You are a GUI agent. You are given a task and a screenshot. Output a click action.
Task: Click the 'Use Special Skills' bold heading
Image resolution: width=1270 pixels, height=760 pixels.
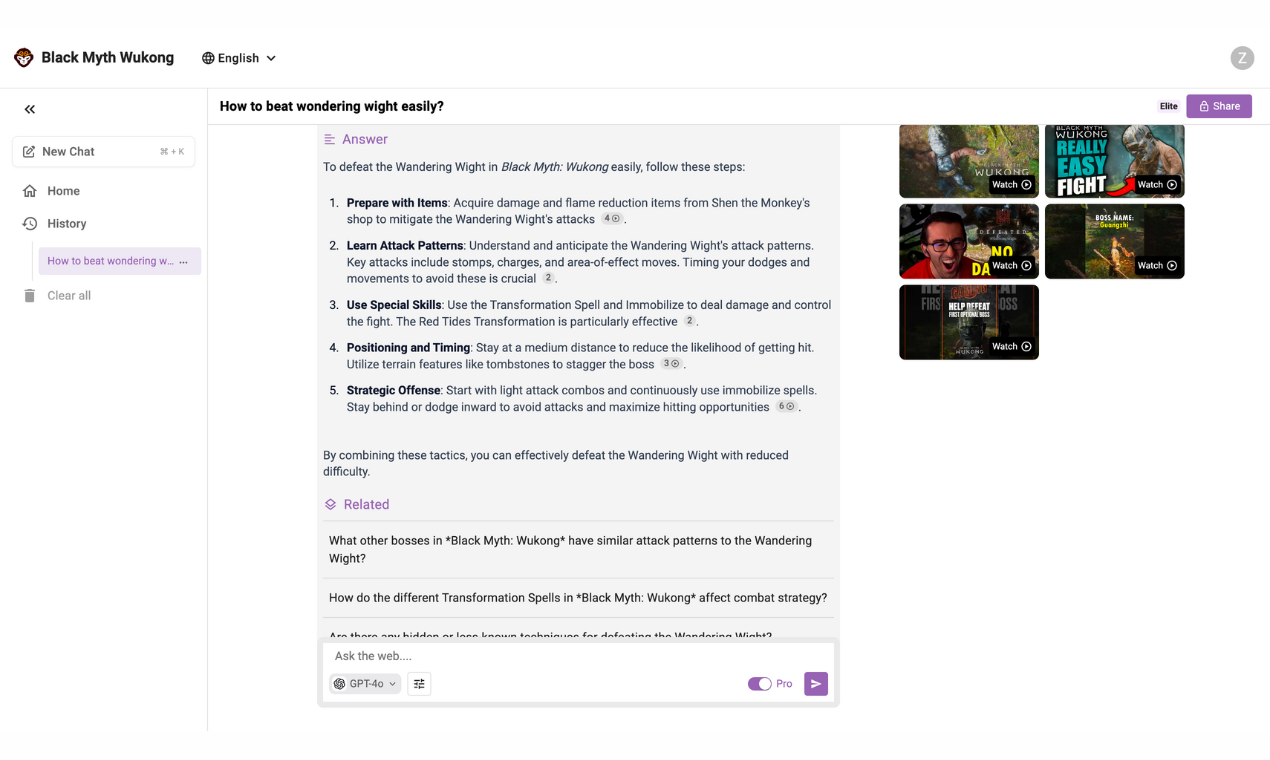(x=394, y=305)
